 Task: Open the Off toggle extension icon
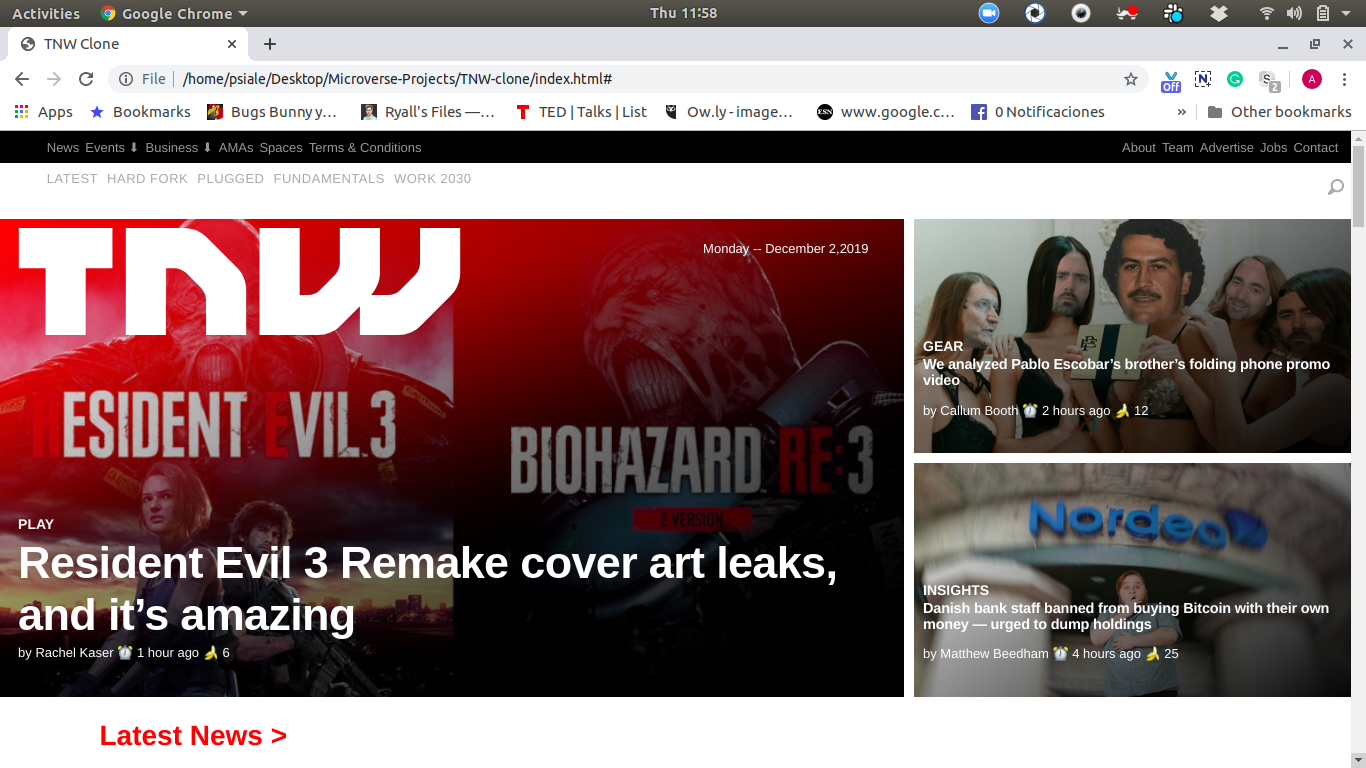[x=1170, y=80]
